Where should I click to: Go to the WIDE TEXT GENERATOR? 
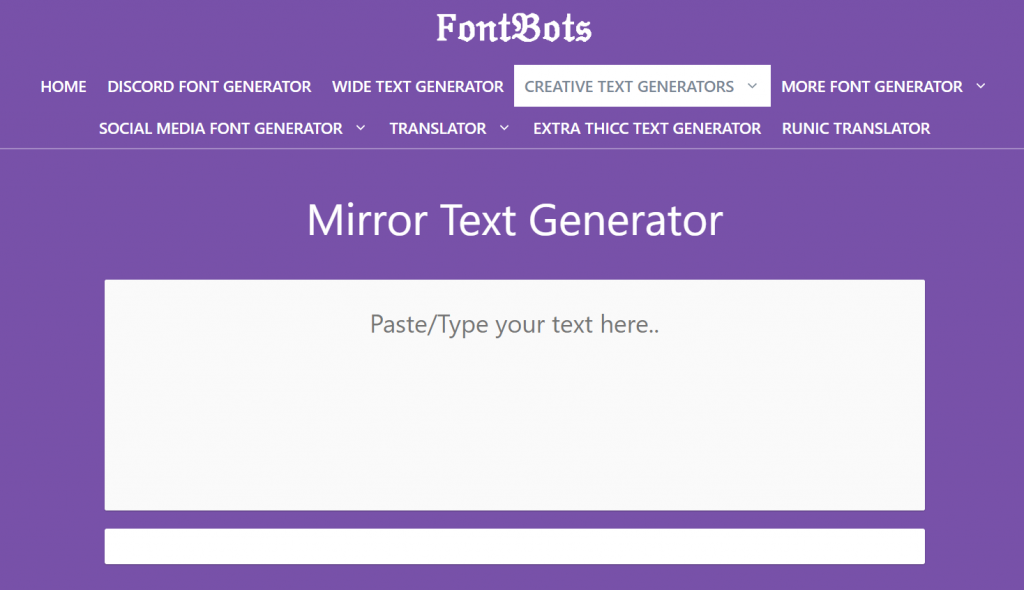417,86
